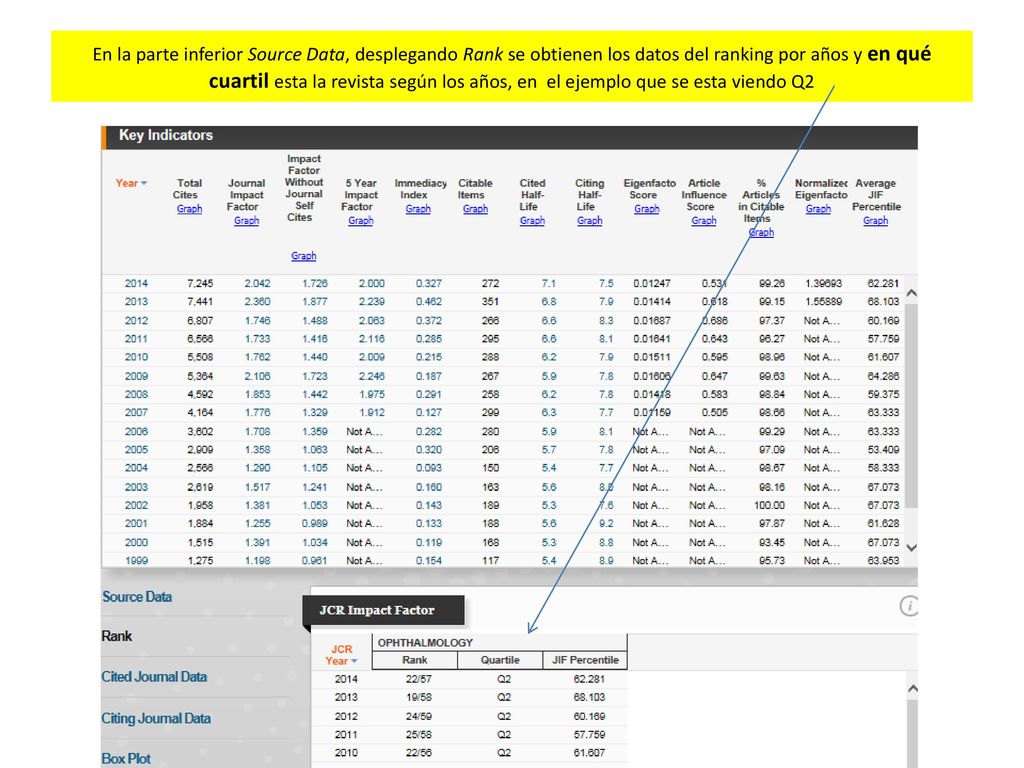
Task: Click rank value 19/58 for 2013
Action: (x=419, y=697)
